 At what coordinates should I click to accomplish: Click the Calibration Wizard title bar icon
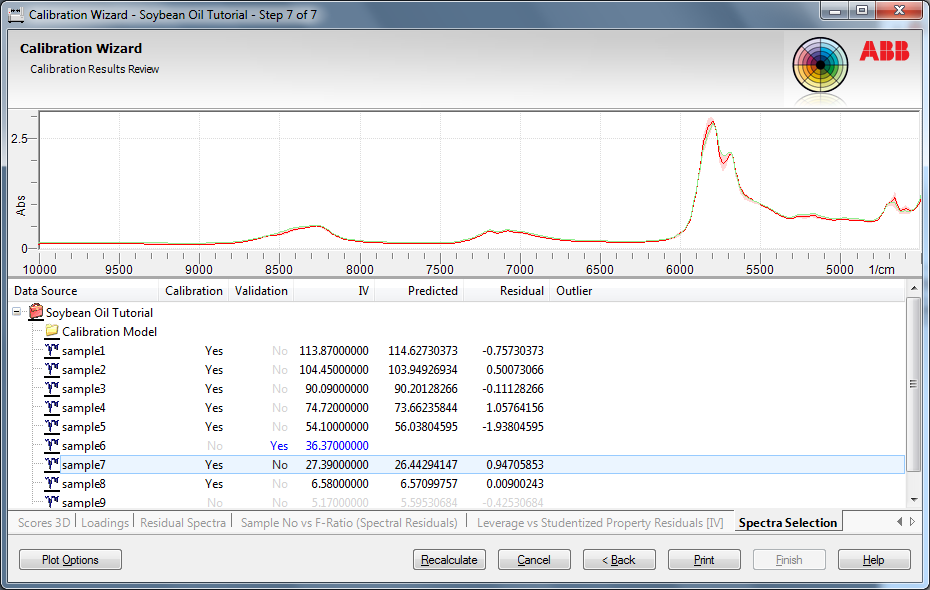[16, 15]
